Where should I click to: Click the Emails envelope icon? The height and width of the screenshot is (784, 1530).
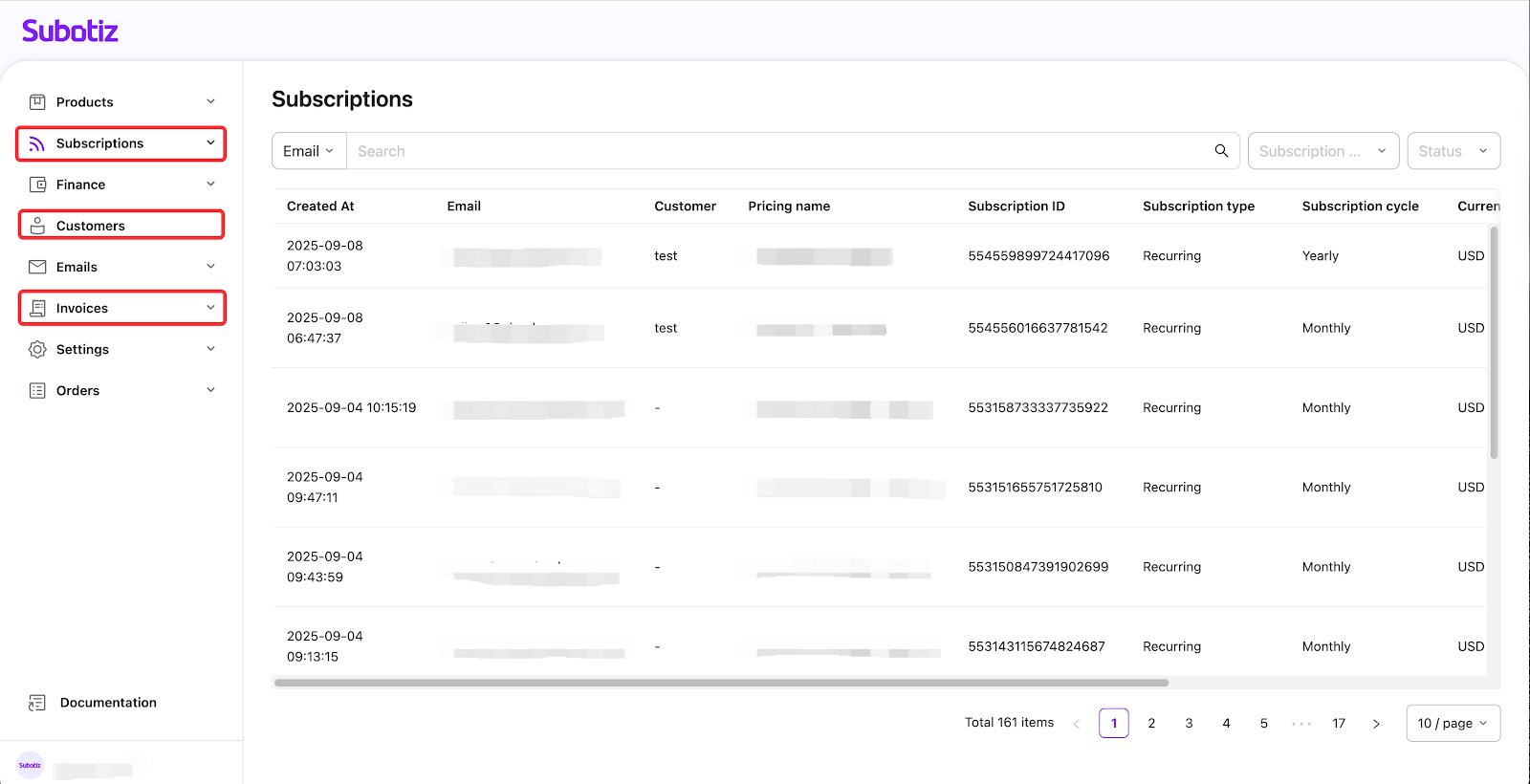37,267
